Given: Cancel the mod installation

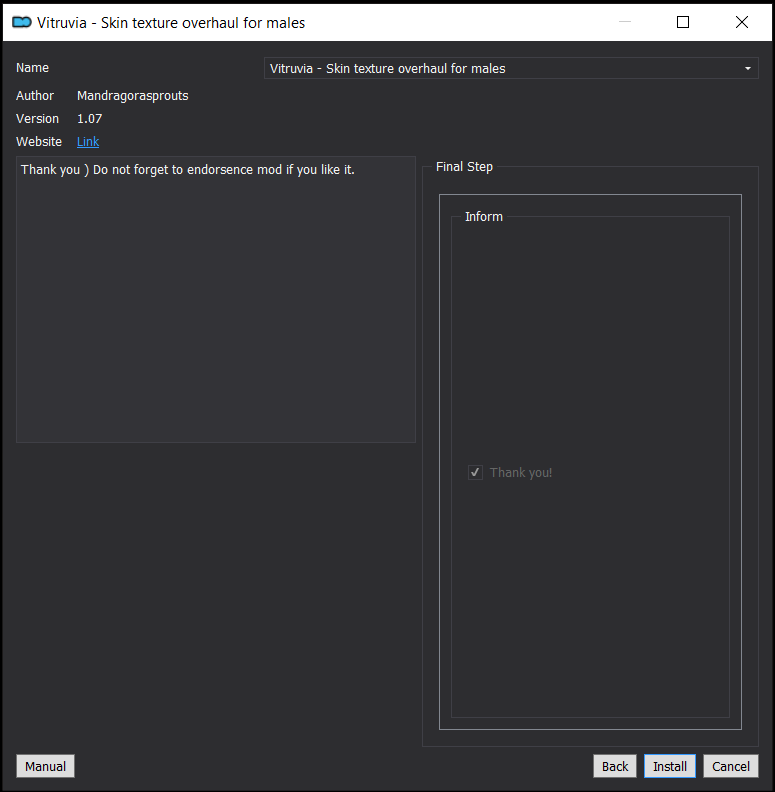Looking at the screenshot, I should [731, 766].
